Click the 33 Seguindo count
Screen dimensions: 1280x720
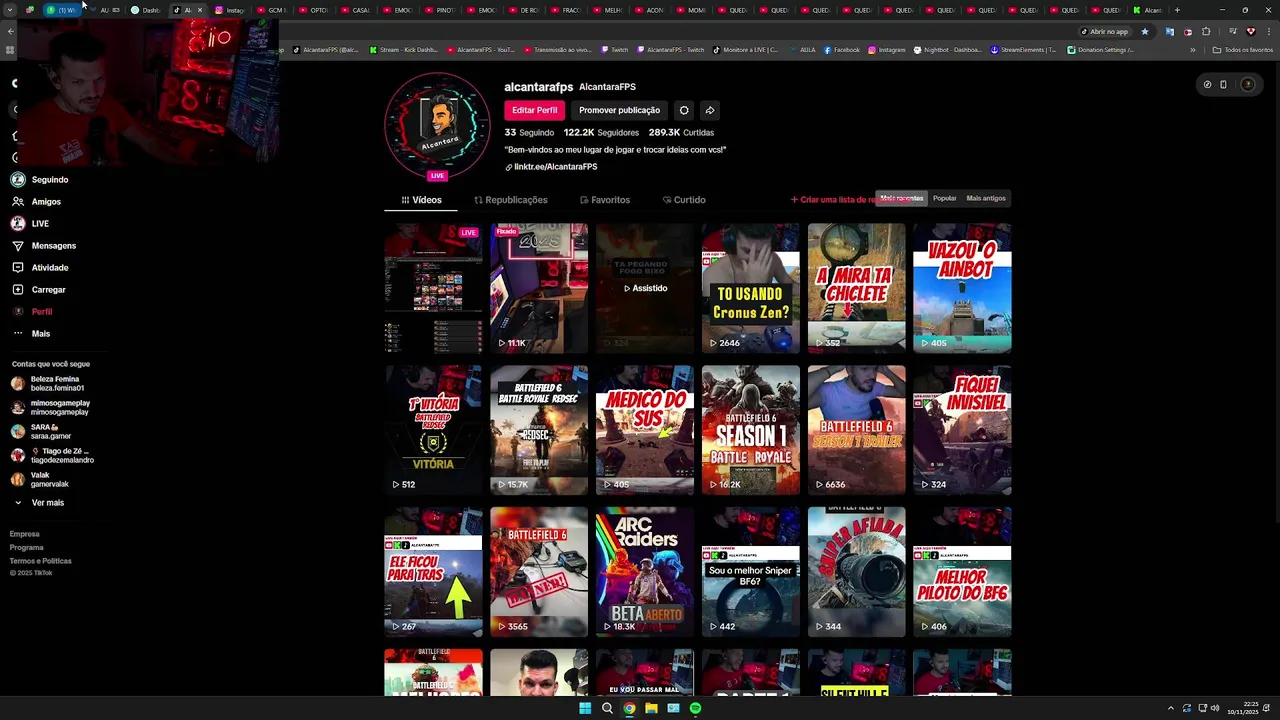(529, 132)
